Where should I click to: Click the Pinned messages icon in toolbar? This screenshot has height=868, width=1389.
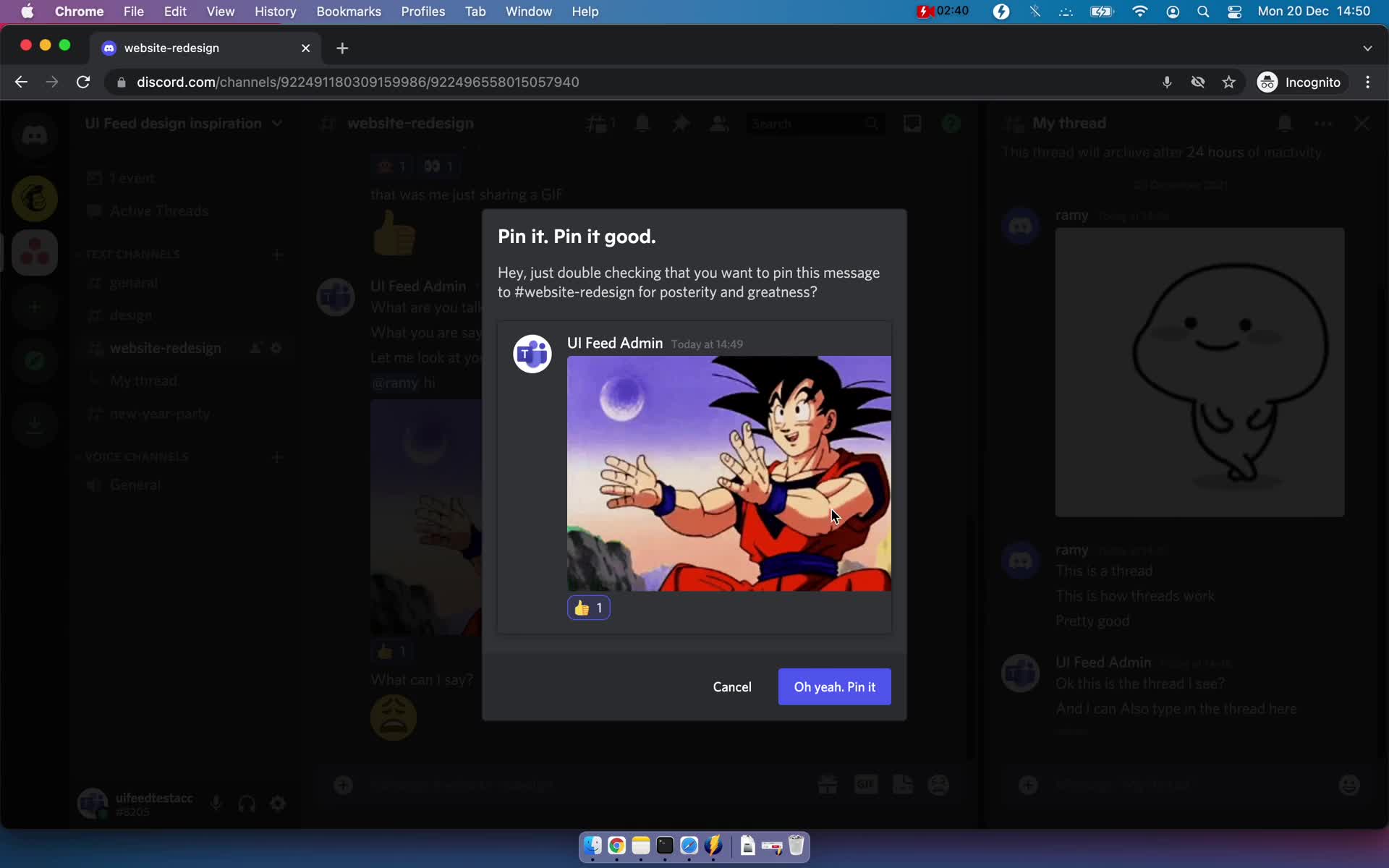[x=680, y=123]
